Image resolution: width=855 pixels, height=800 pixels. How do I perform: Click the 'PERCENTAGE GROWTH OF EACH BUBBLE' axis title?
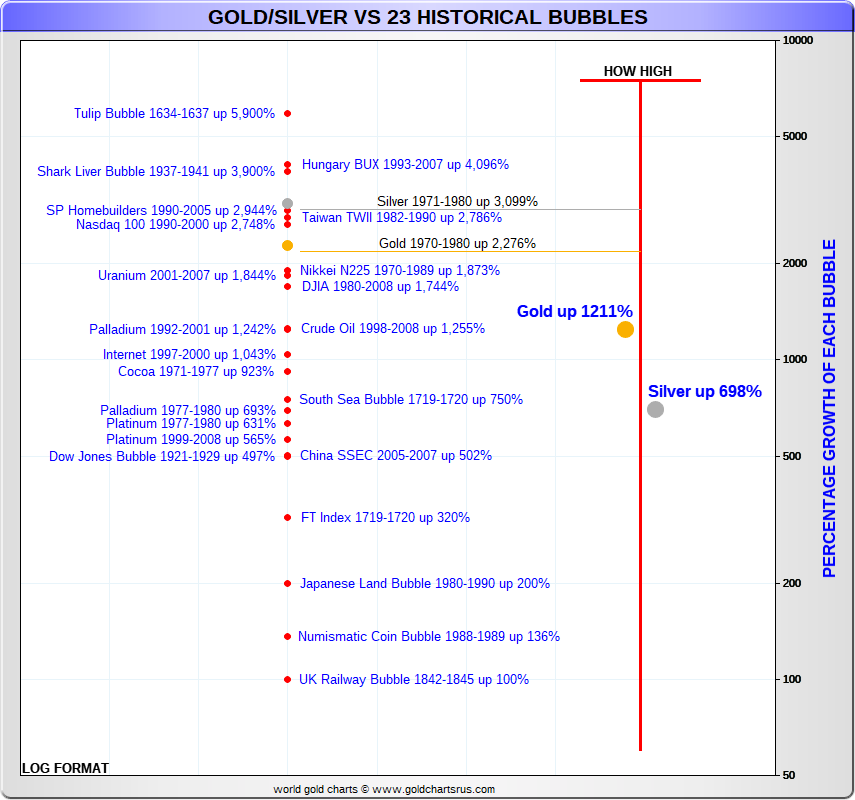pyautogui.click(x=829, y=408)
